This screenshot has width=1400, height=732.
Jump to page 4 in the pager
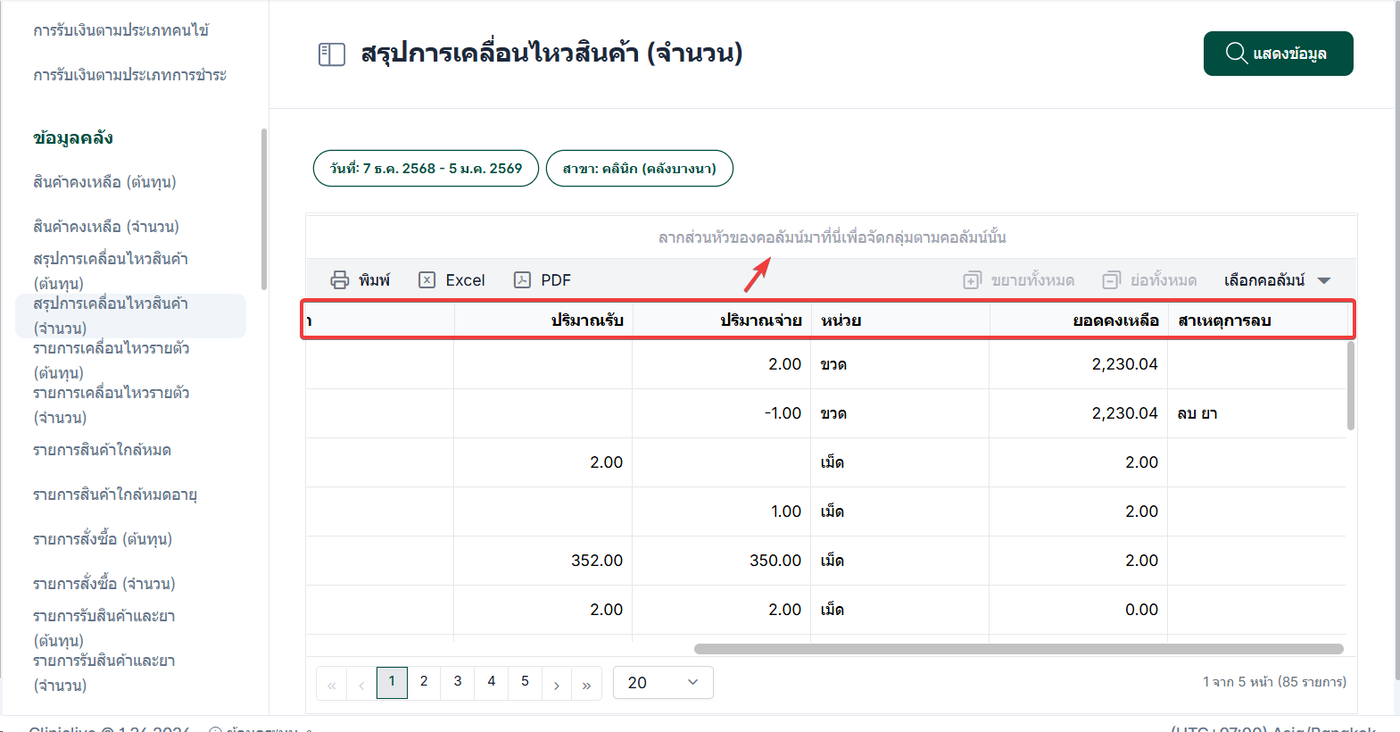(x=491, y=682)
